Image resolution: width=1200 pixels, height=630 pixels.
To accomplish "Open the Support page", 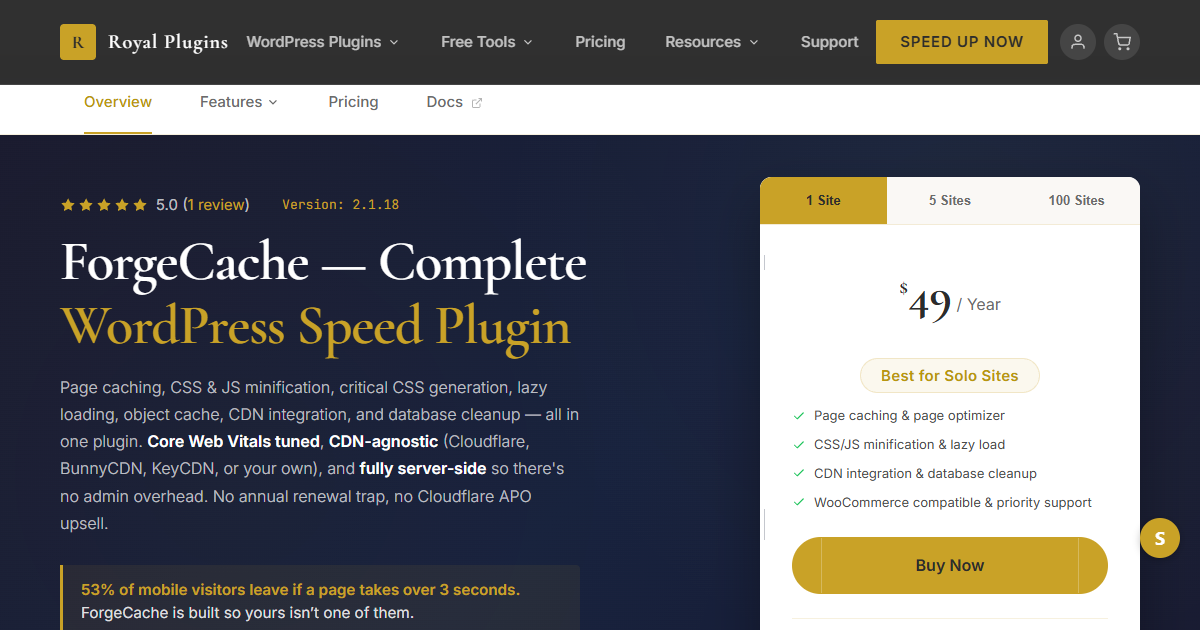I will [829, 42].
